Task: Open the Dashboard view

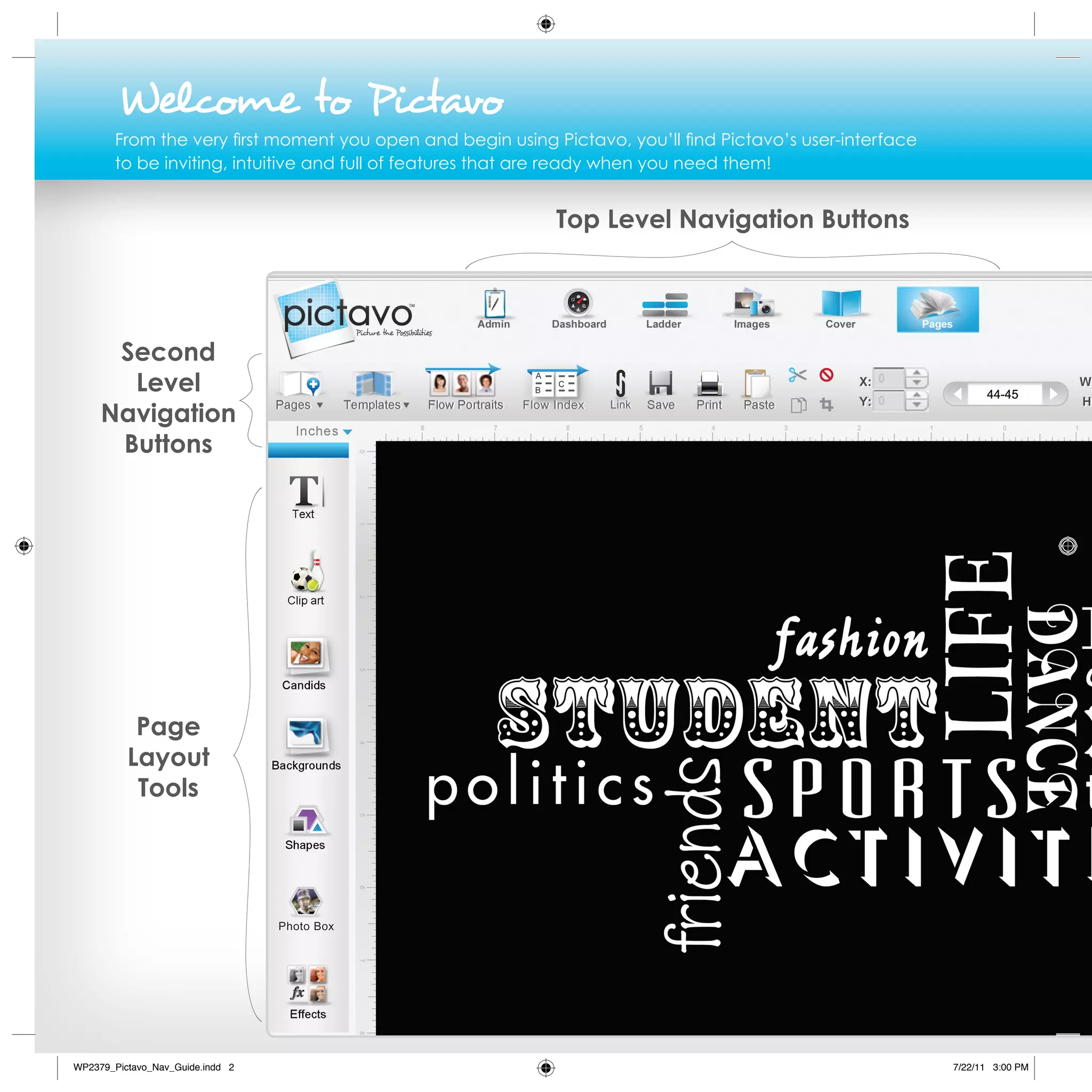Action: (579, 309)
